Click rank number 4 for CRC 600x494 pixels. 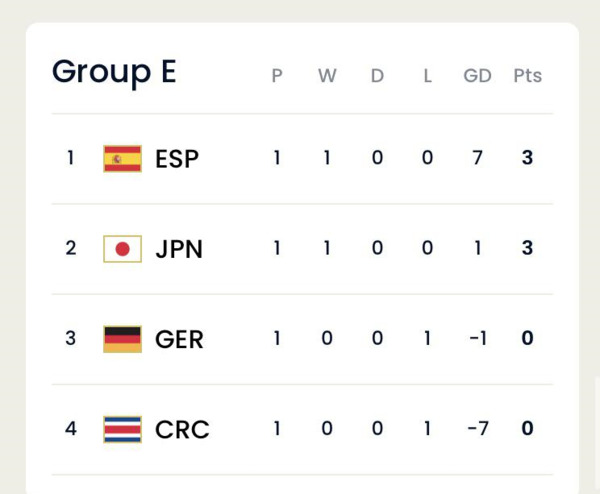(71, 428)
